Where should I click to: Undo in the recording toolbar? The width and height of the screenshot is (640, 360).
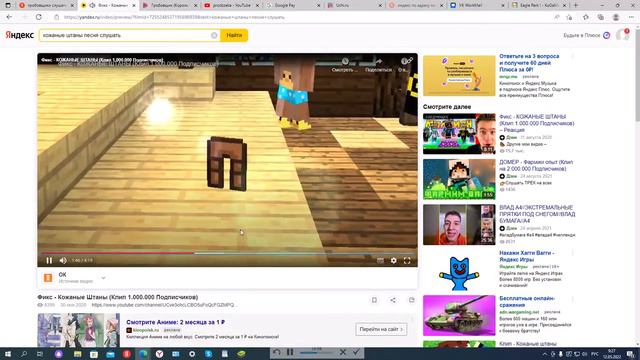[277, 352]
